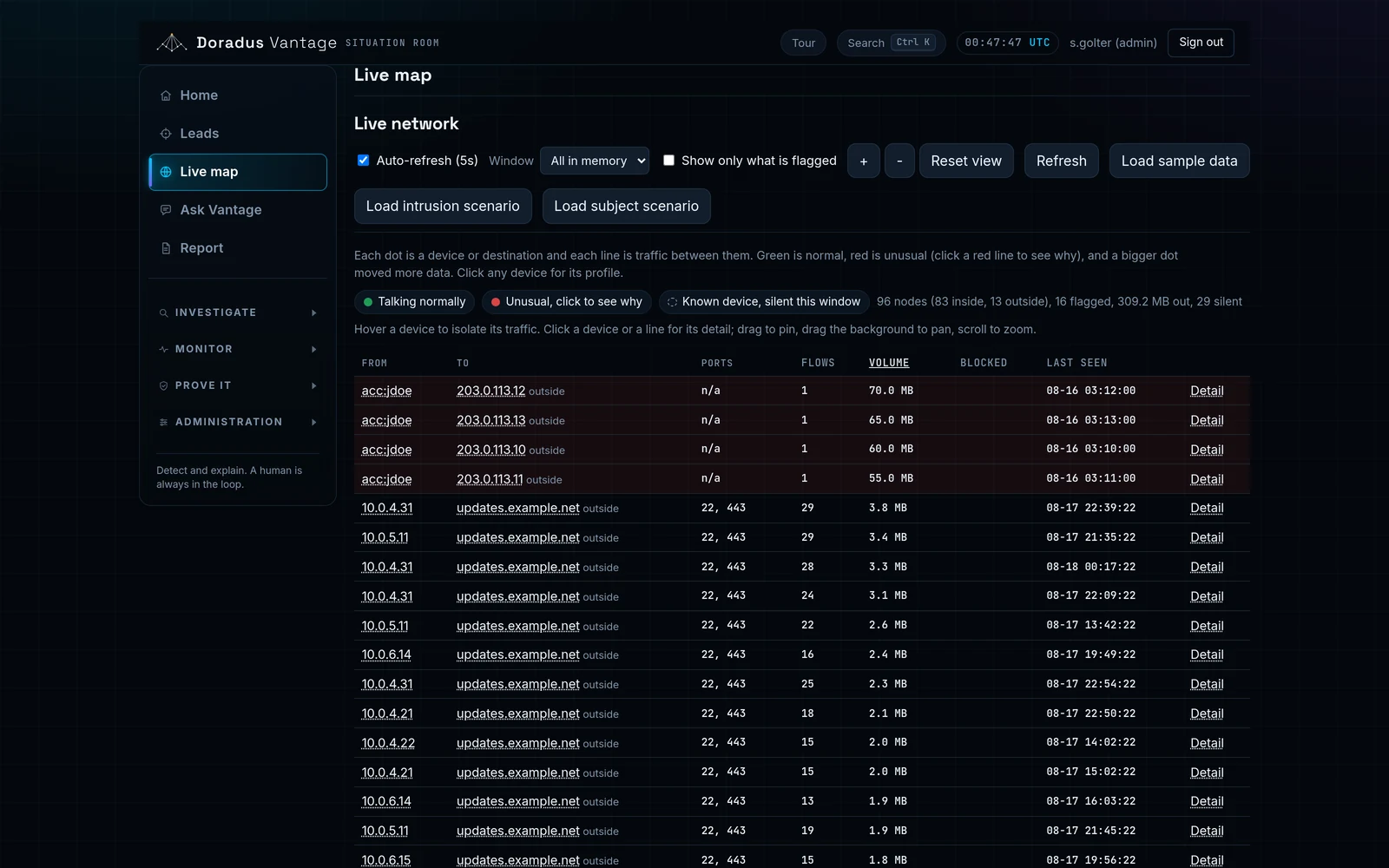Open Detail for the 3.4 MB row
Viewport: 1389px width, 868px height.
1207,537
